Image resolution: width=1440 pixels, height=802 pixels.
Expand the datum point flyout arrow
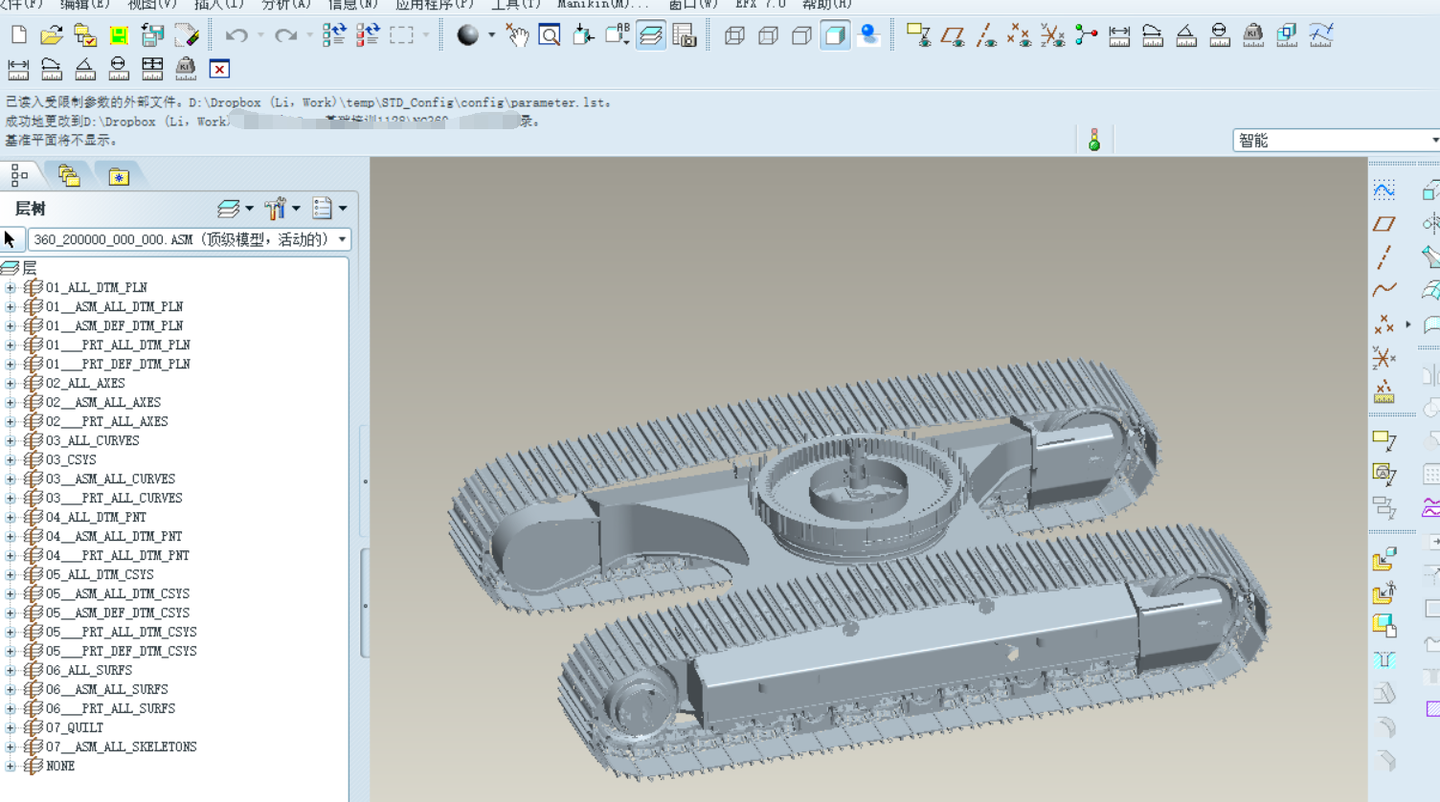[x=1408, y=324]
